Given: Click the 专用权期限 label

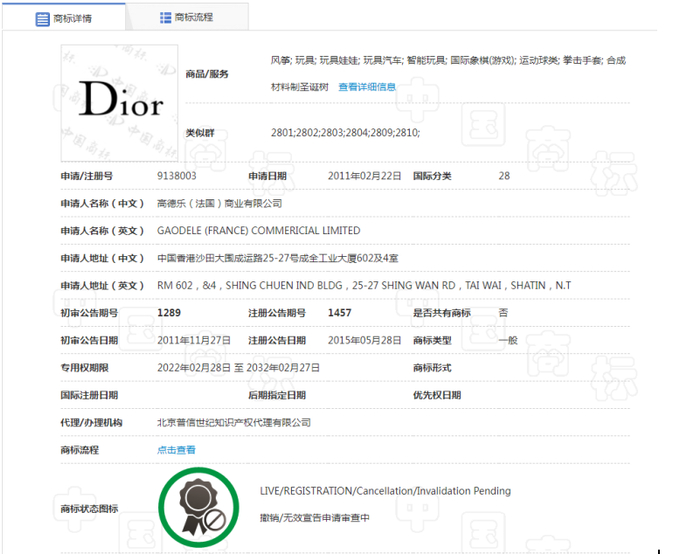Looking at the screenshot, I should (x=84, y=368).
